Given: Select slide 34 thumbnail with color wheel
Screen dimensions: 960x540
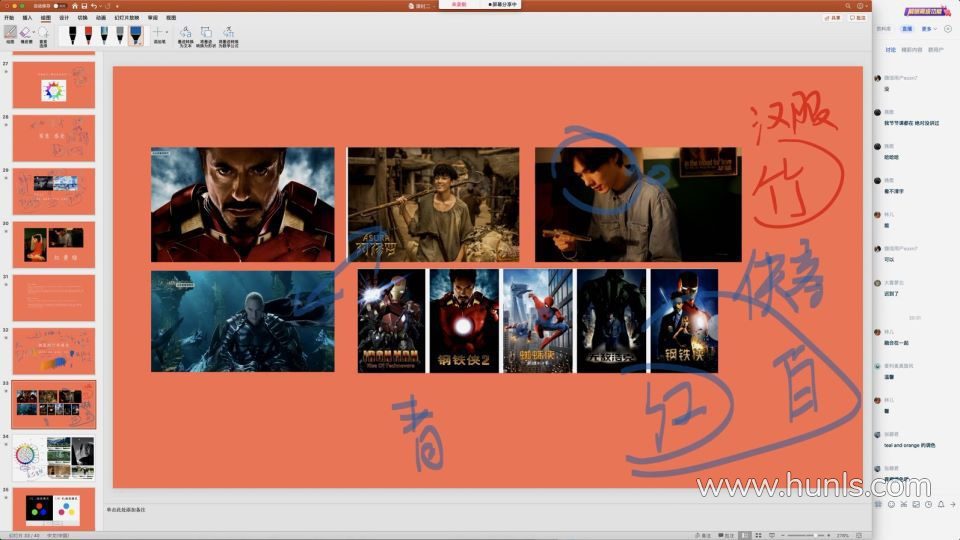Looking at the screenshot, I should [x=54, y=458].
